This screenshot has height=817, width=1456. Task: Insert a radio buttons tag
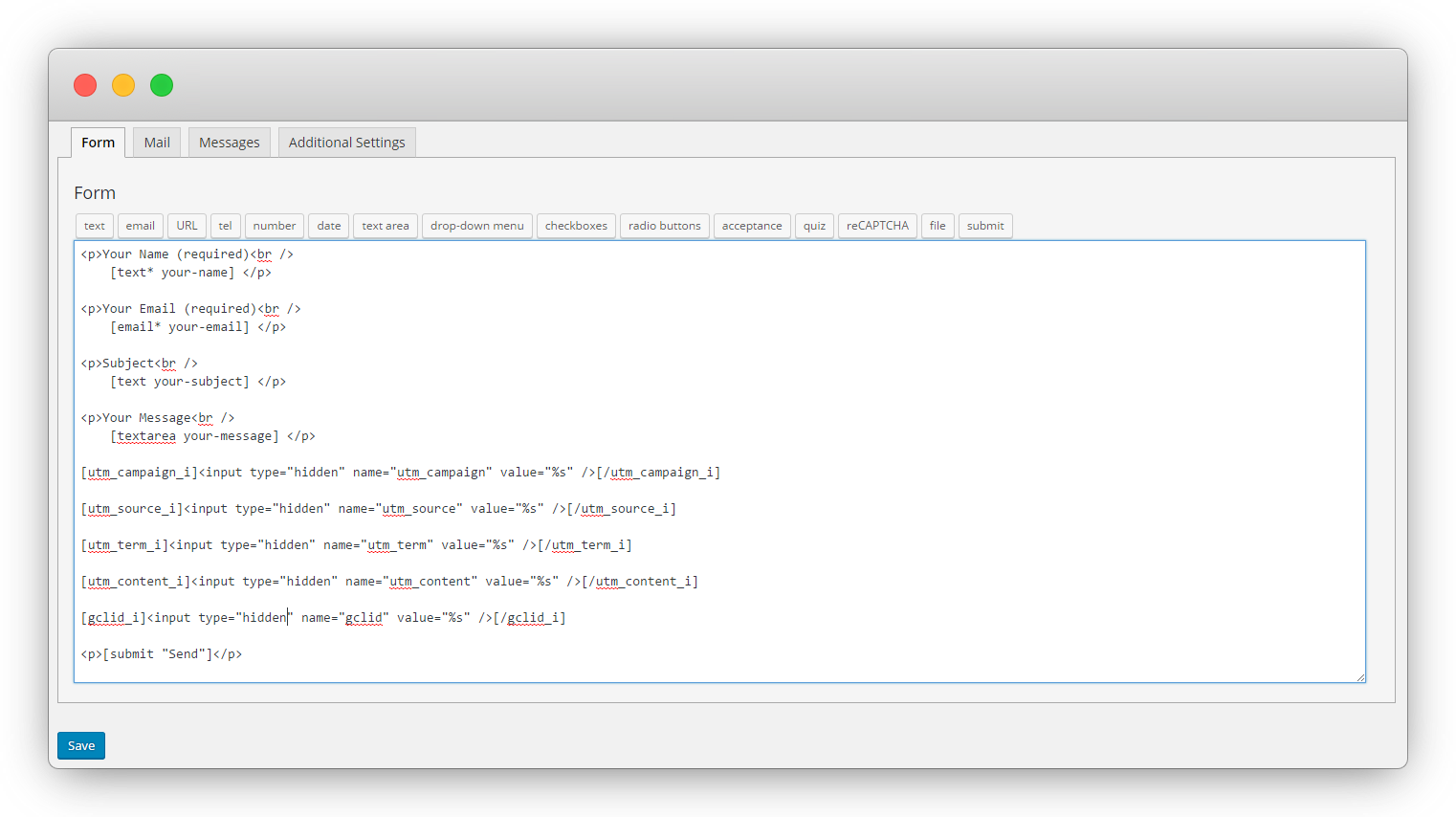coord(664,226)
